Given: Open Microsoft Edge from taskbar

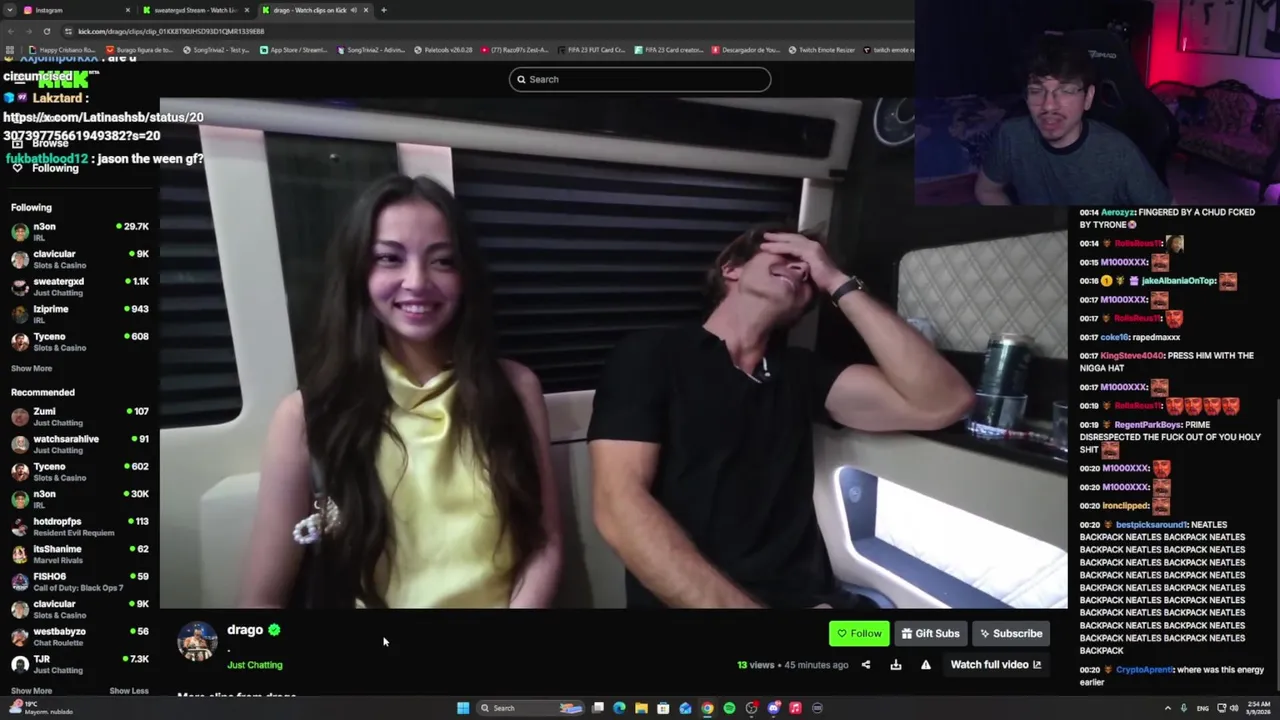Looking at the screenshot, I should (619, 708).
